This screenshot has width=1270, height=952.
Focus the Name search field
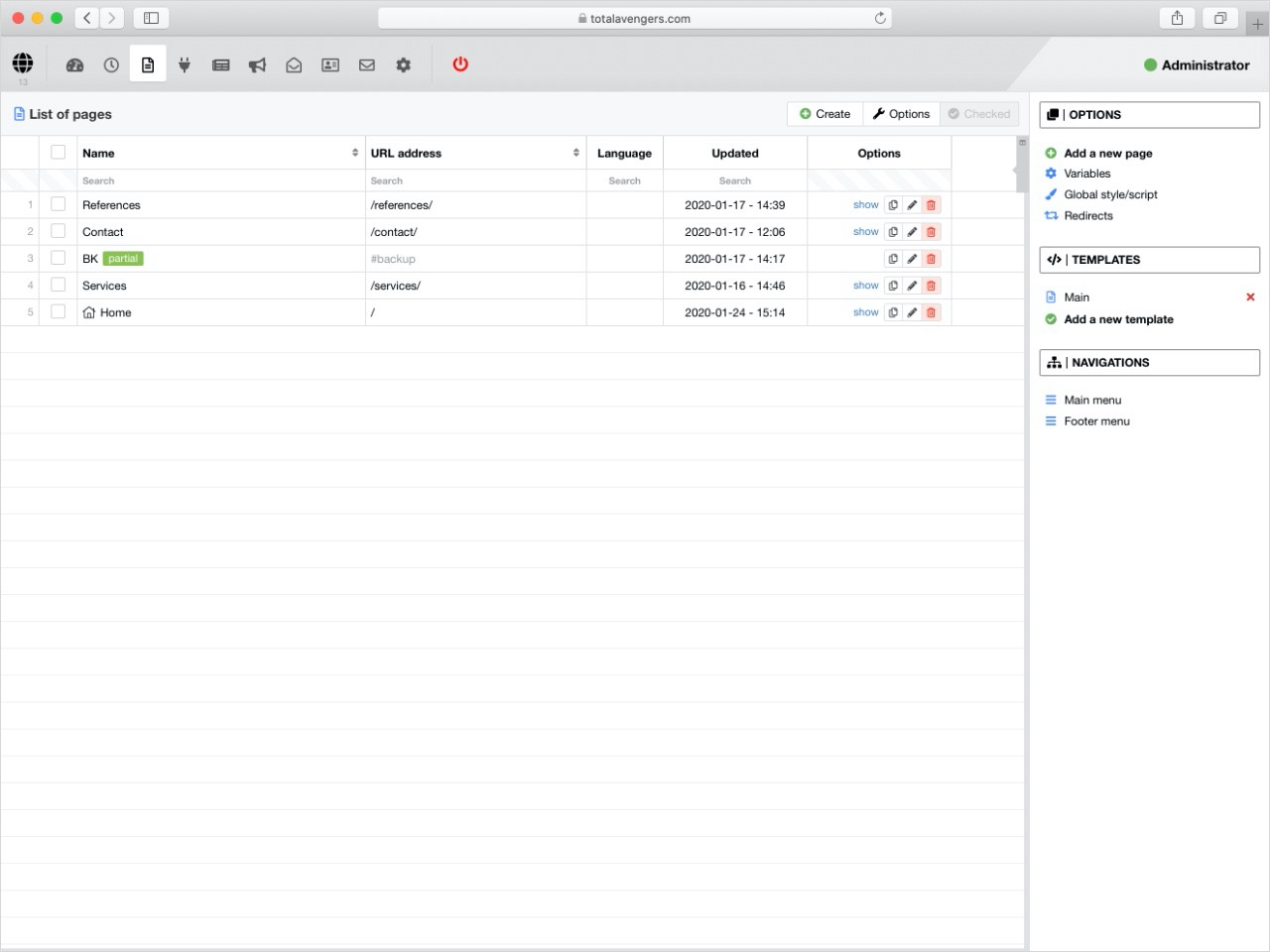221,180
